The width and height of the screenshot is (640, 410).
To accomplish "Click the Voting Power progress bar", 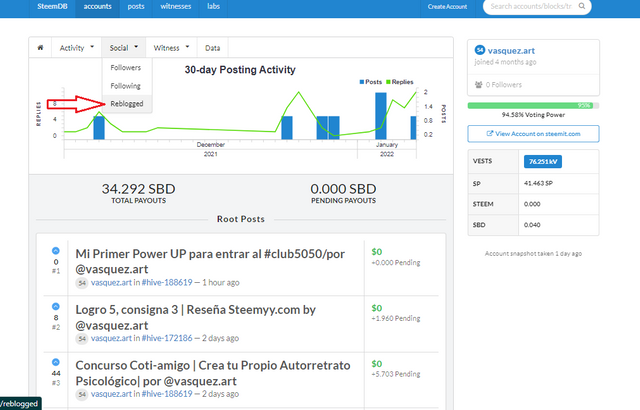I will pyautogui.click(x=533, y=106).
